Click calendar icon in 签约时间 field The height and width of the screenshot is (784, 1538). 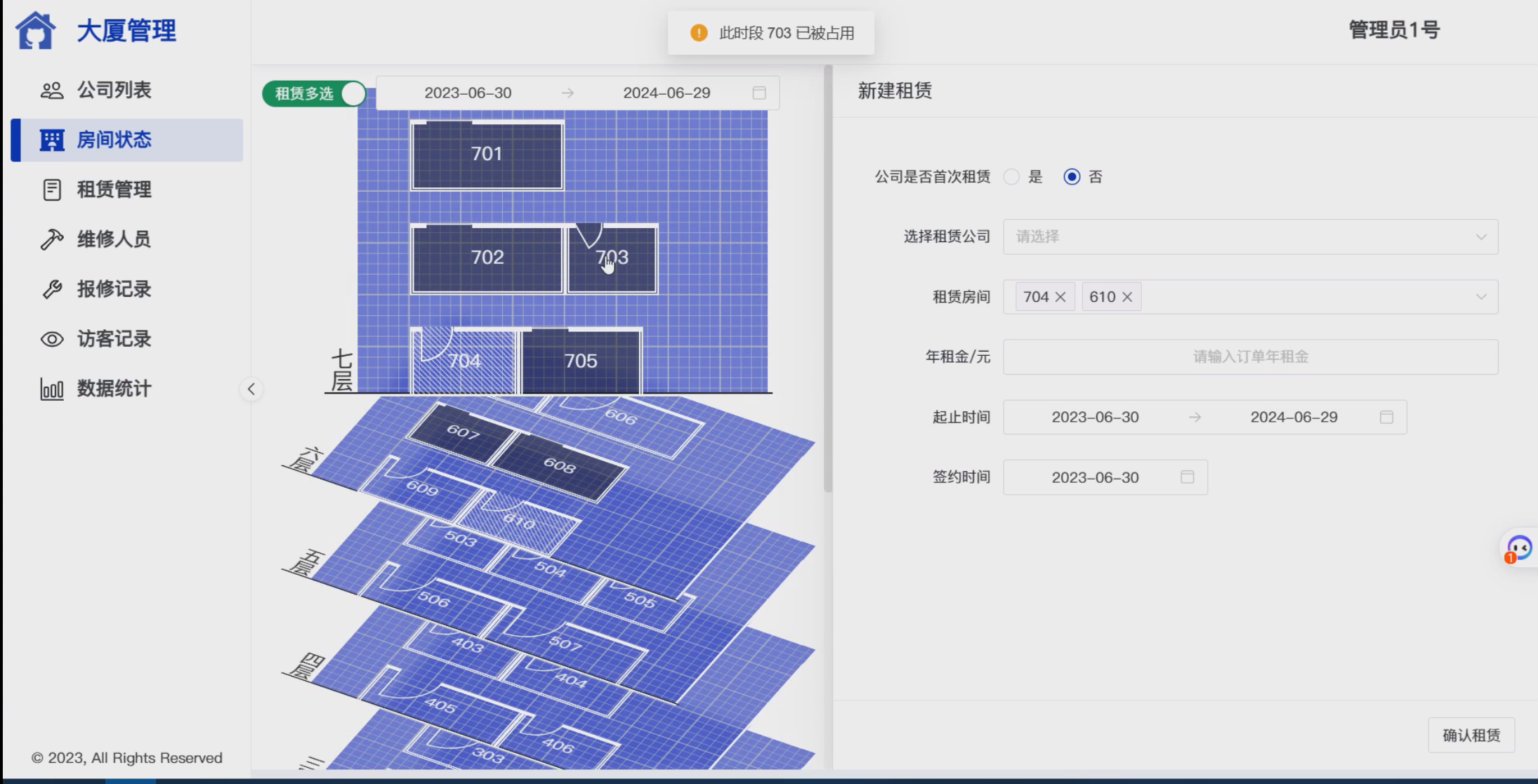[x=1187, y=477]
